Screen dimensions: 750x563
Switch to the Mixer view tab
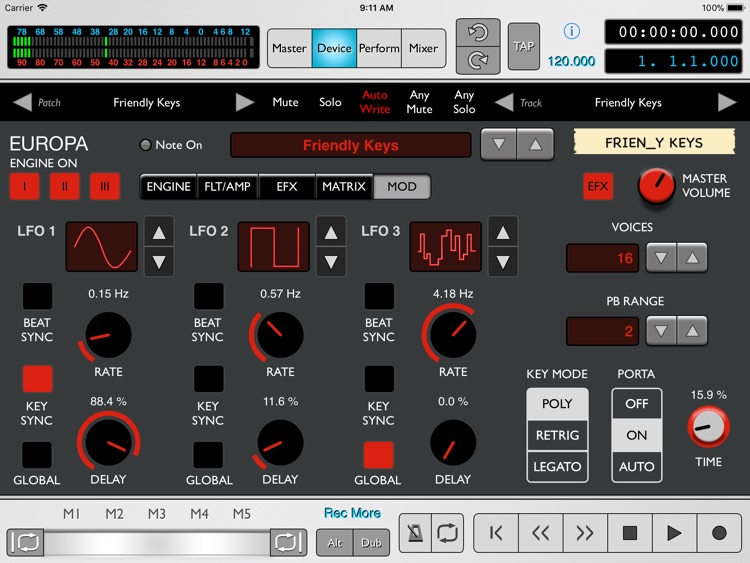coord(423,48)
